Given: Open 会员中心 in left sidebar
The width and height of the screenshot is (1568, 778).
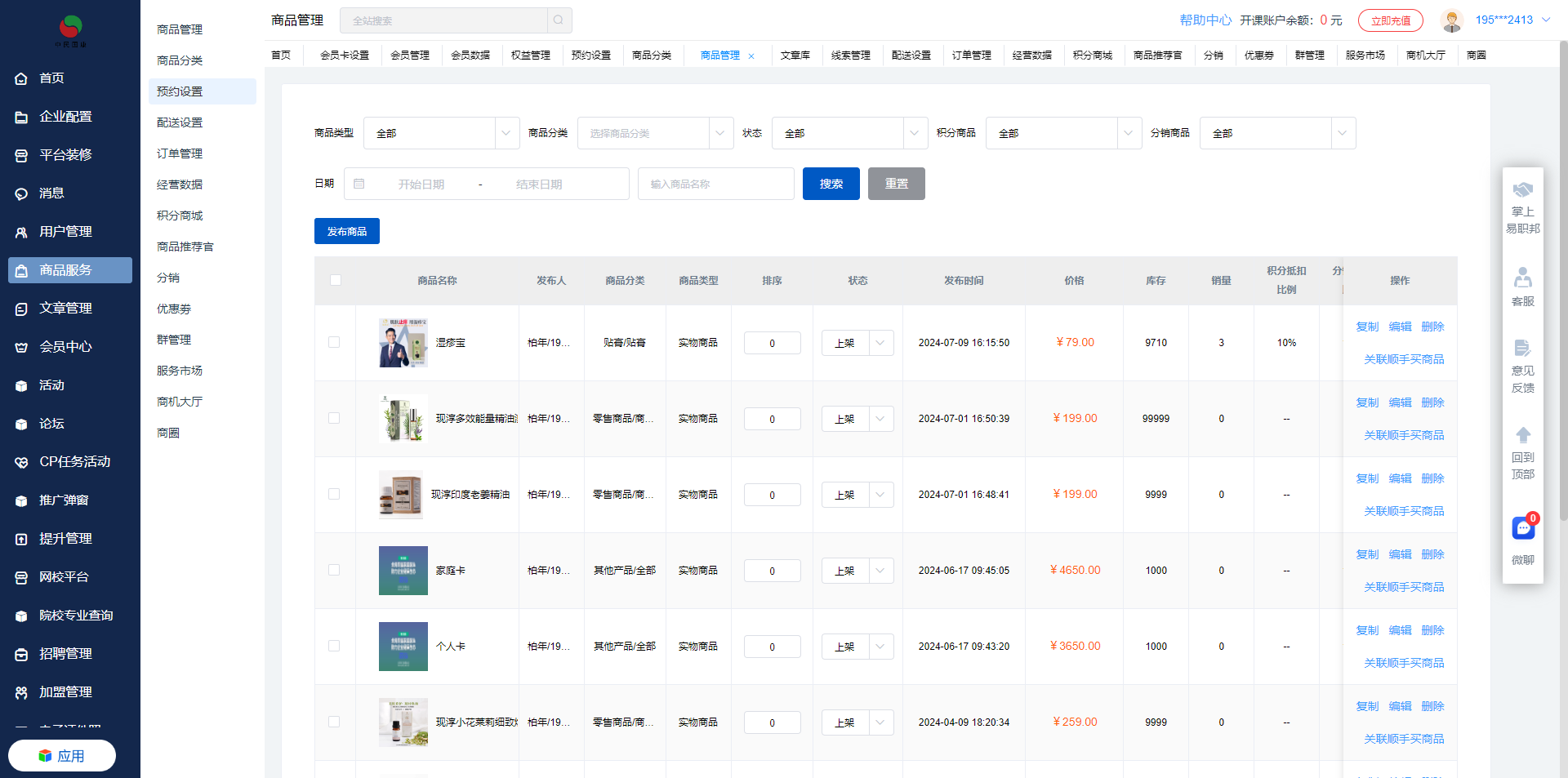Looking at the screenshot, I should [x=65, y=347].
